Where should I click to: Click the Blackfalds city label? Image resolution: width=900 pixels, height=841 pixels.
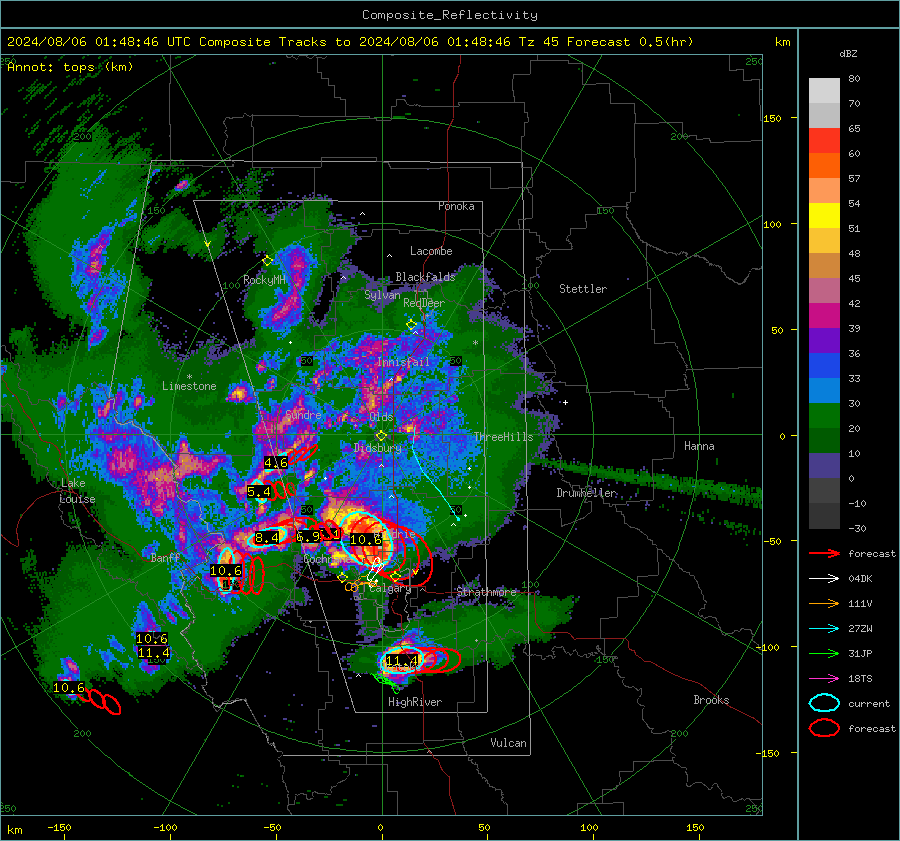[425, 277]
